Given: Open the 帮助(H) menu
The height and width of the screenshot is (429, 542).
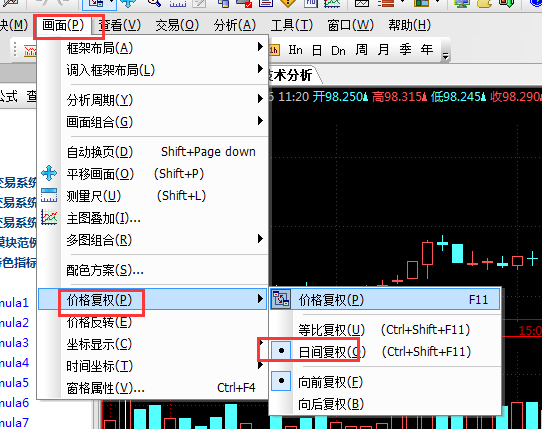Looking at the screenshot, I should tap(410, 25).
